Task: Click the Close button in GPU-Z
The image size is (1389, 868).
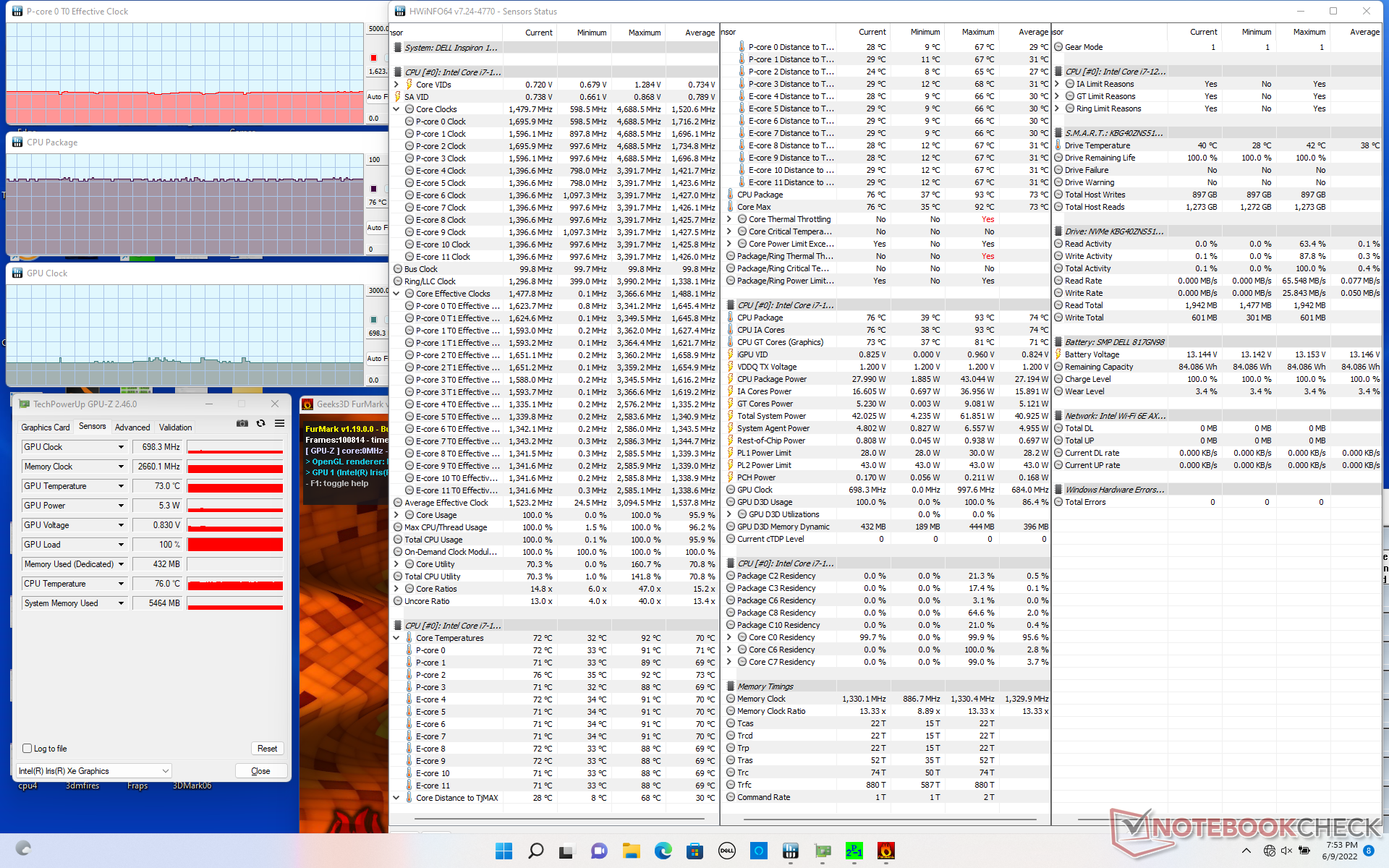Action: click(260, 771)
